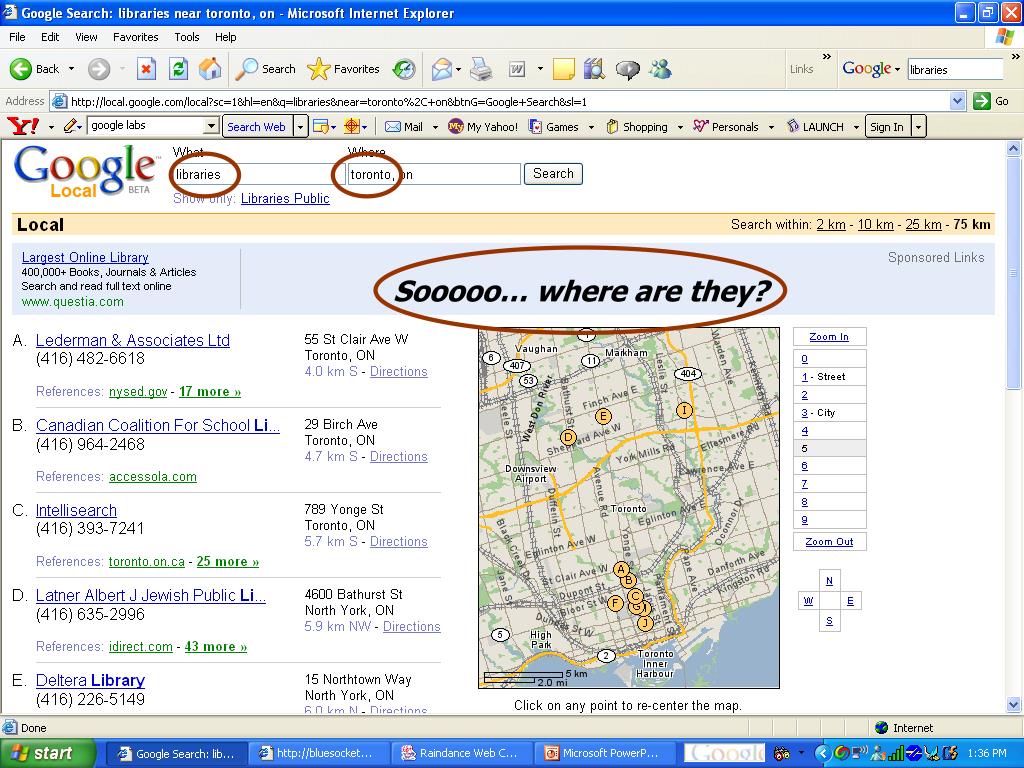Image resolution: width=1024 pixels, height=768 pixels.
Task: Expand the Address bar URL dropdown
Action: (x=957, y=101)
